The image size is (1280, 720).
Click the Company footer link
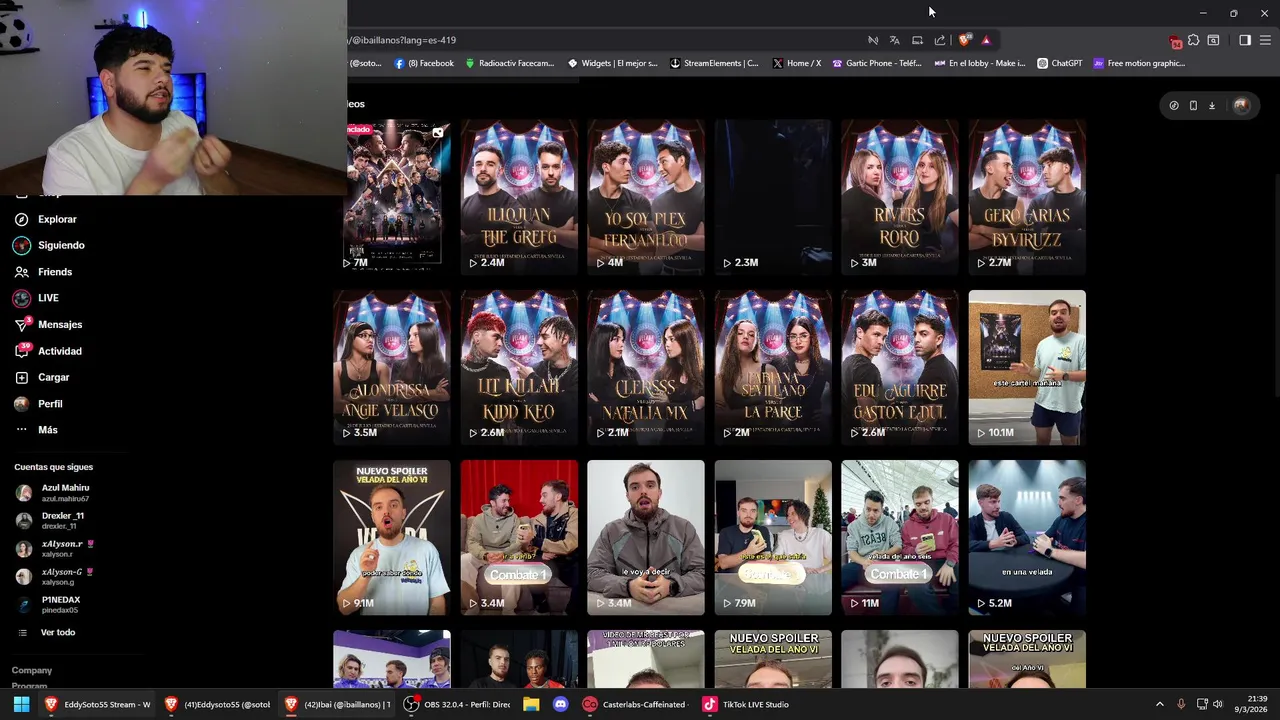pos(32,671)
